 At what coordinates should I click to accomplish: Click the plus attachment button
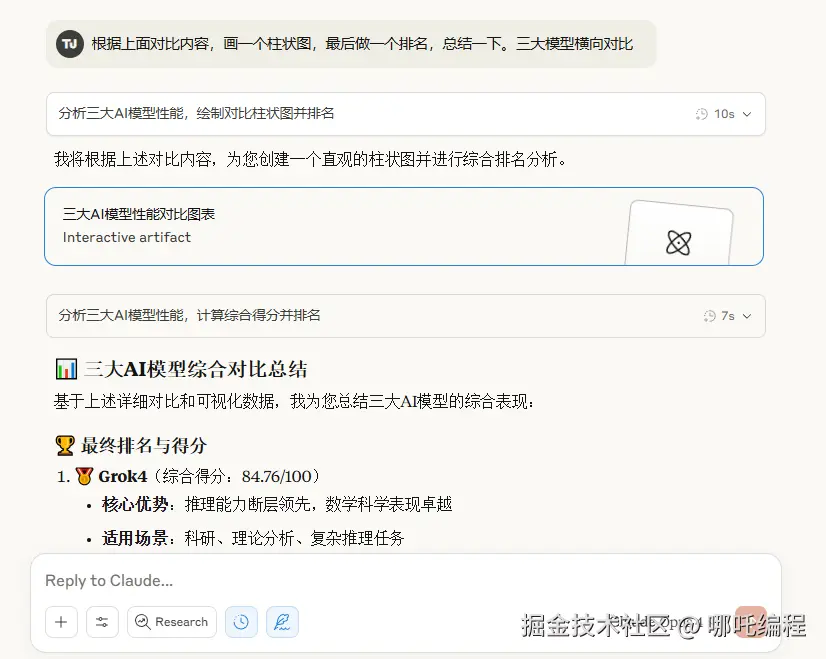61,622
